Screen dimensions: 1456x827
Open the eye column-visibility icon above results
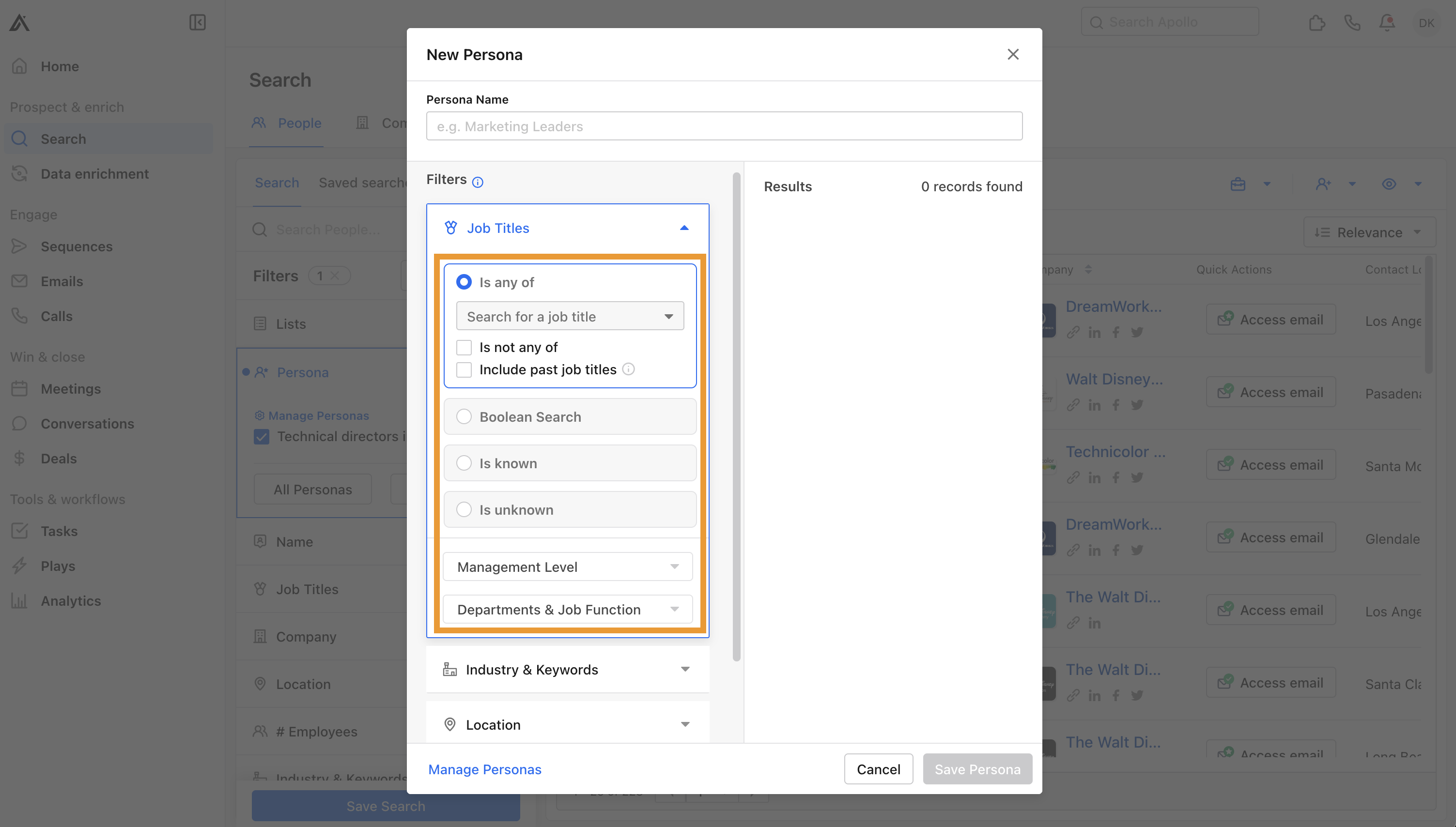click(1388, 184)
